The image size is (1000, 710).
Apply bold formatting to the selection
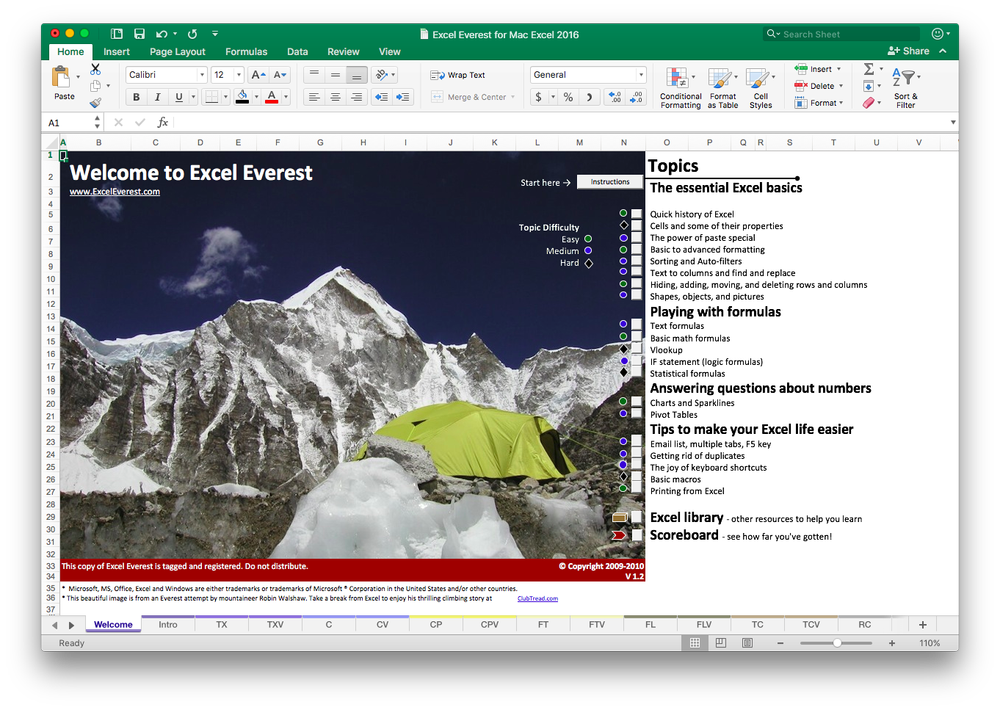[x=135, y=96]
